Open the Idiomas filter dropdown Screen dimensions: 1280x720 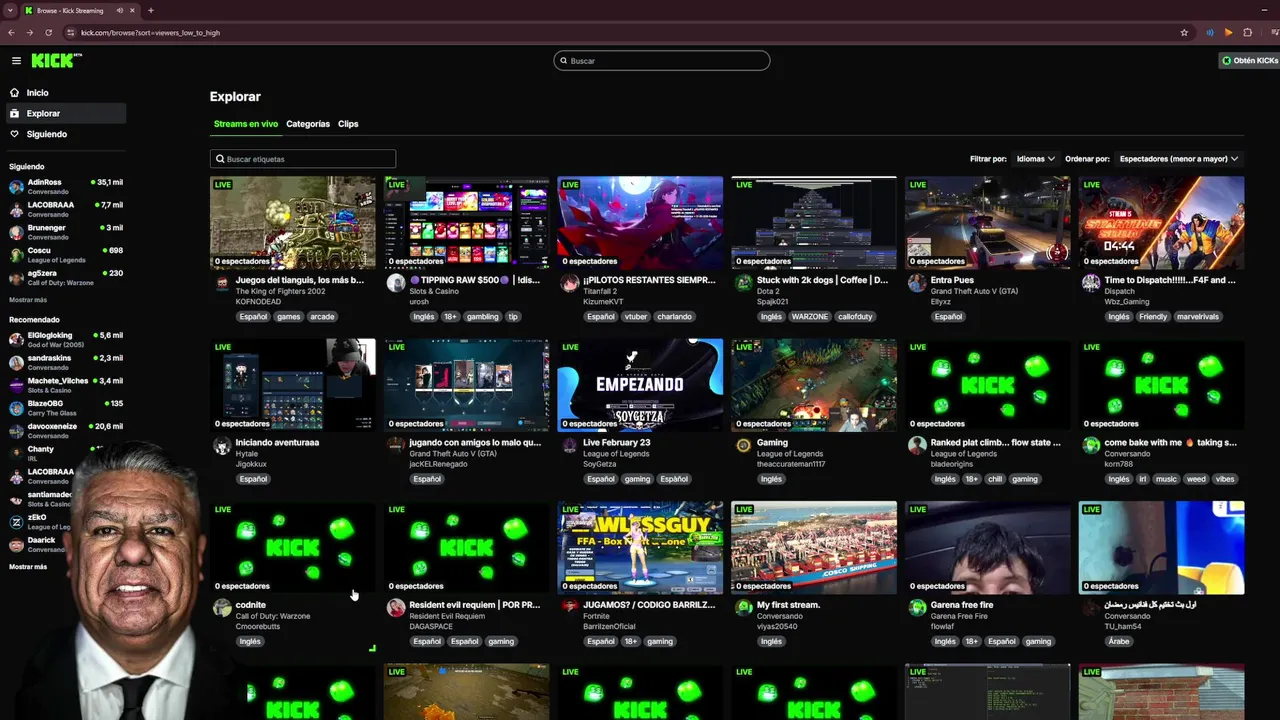point(1035,159)
